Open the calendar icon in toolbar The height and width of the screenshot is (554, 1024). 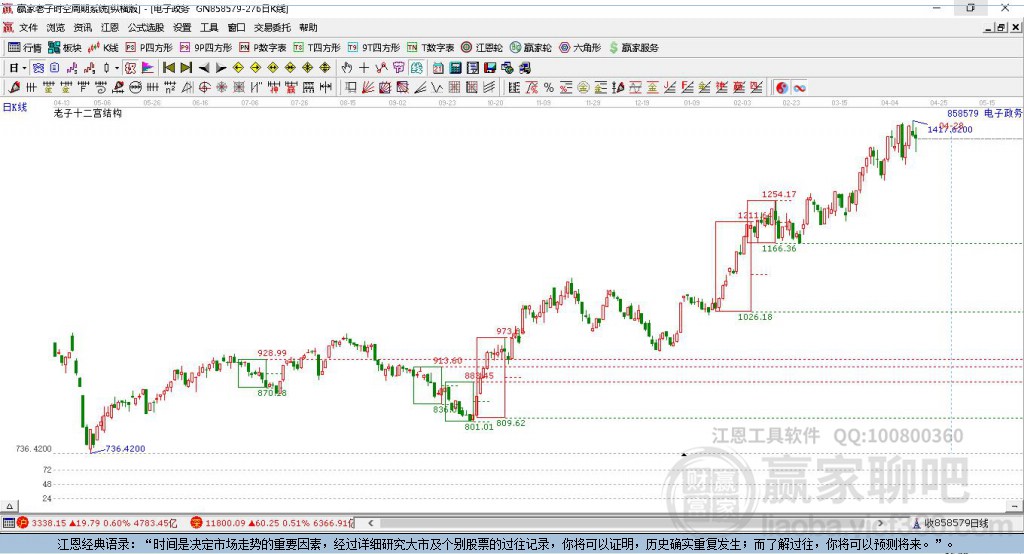438,68
